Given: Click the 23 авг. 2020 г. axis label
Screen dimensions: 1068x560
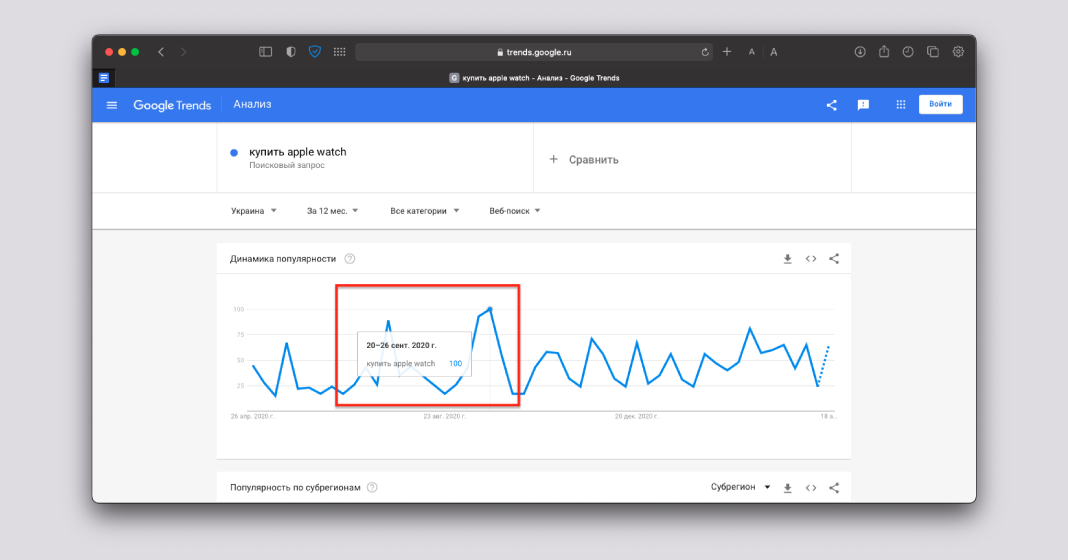Looking at the screenshot, I should tap(444, 416).
